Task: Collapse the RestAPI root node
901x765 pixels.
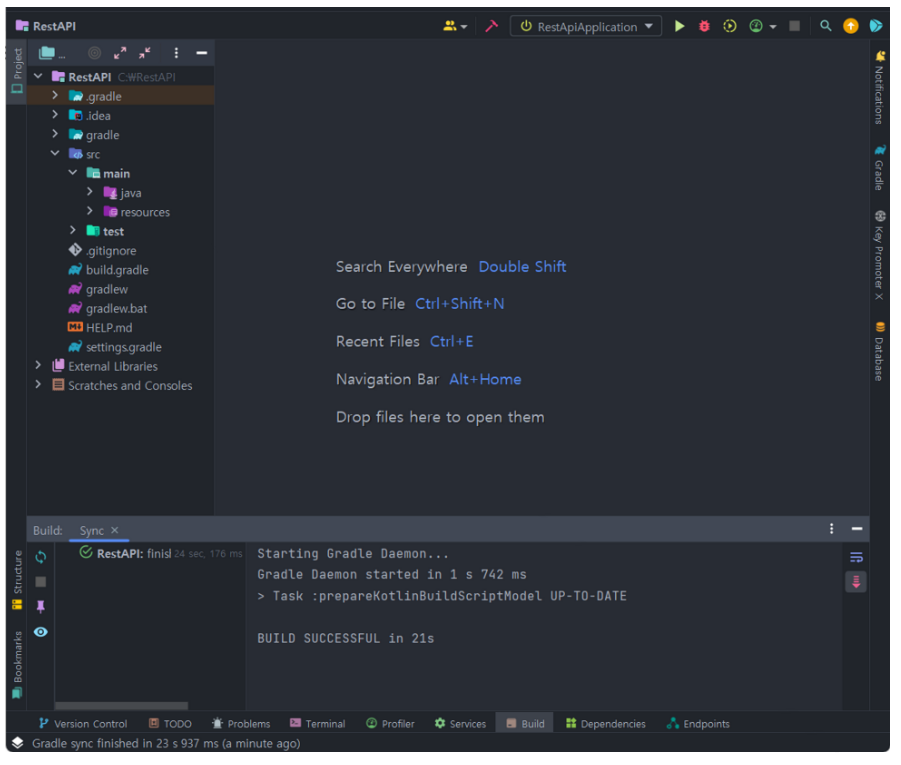Action: pyautogui.click(x=38, y=76)
